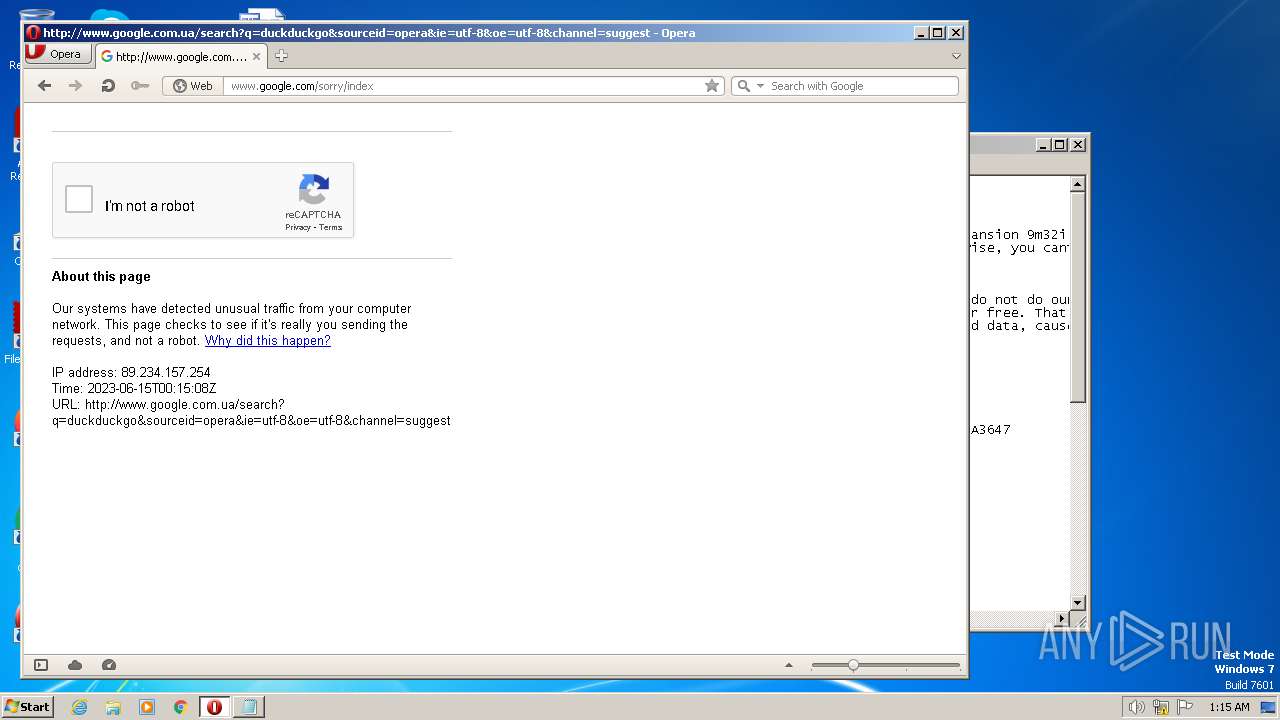
Task: Open reCAPTCHA Terms link
Action: pyautogui.click(x=331, y=227)
